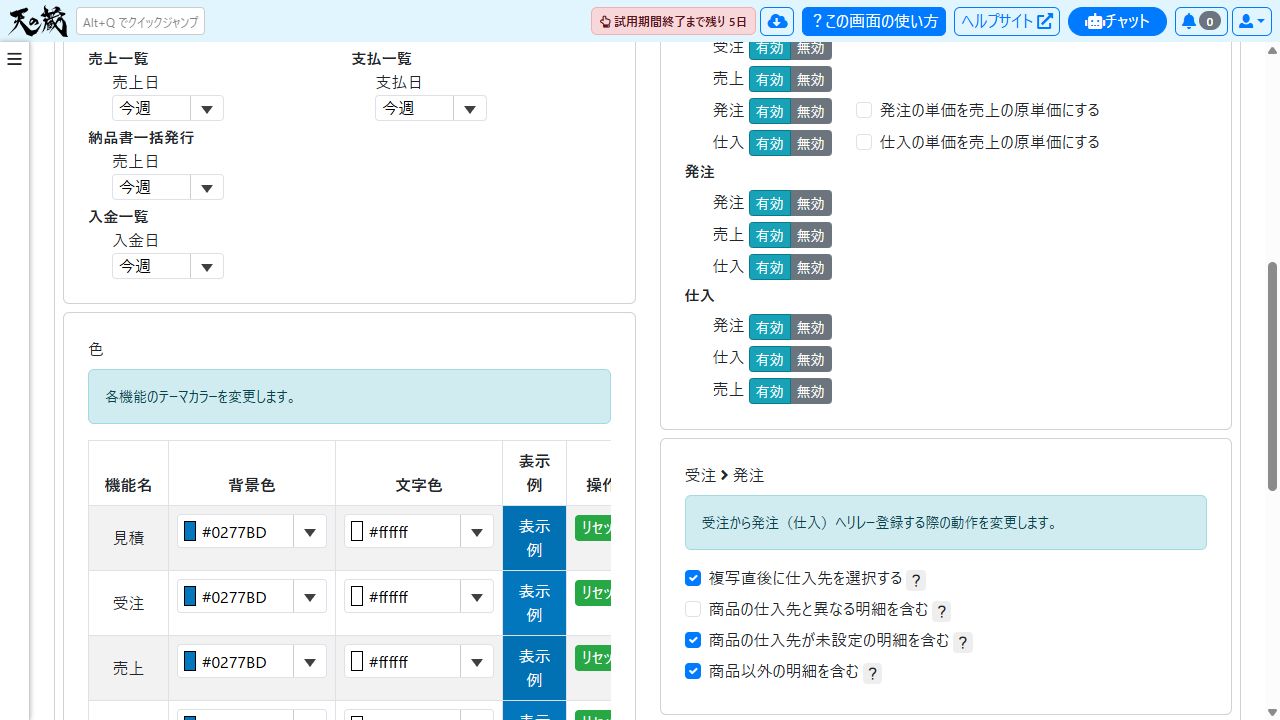Reset the 受注 row colors
This screenshot has width=1280, height=720.
tap(593, 592)
